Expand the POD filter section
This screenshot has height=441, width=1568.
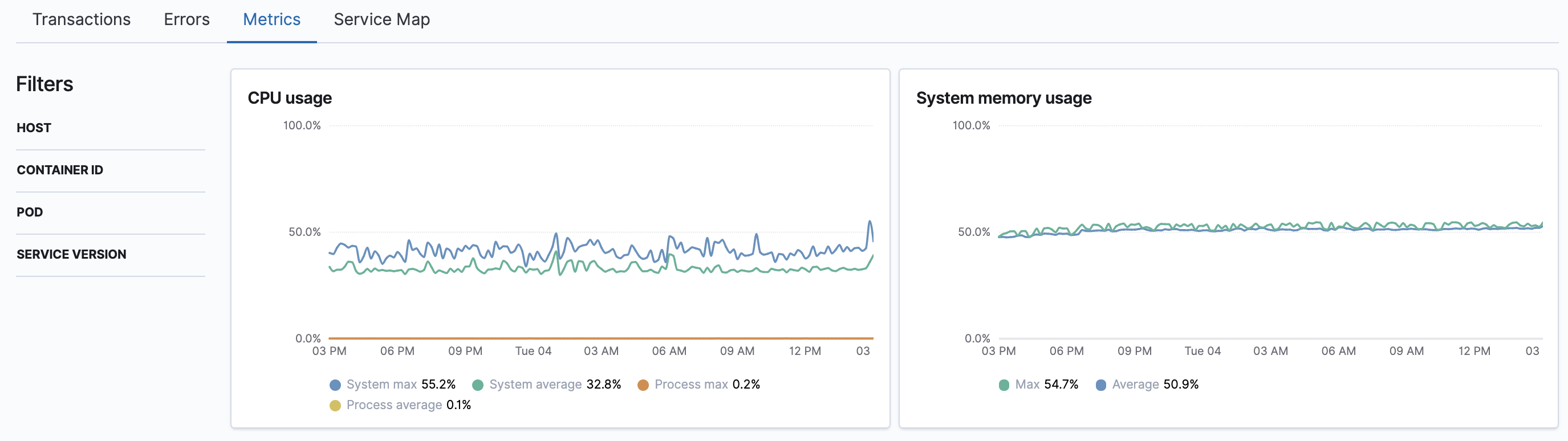coord(30,212)
